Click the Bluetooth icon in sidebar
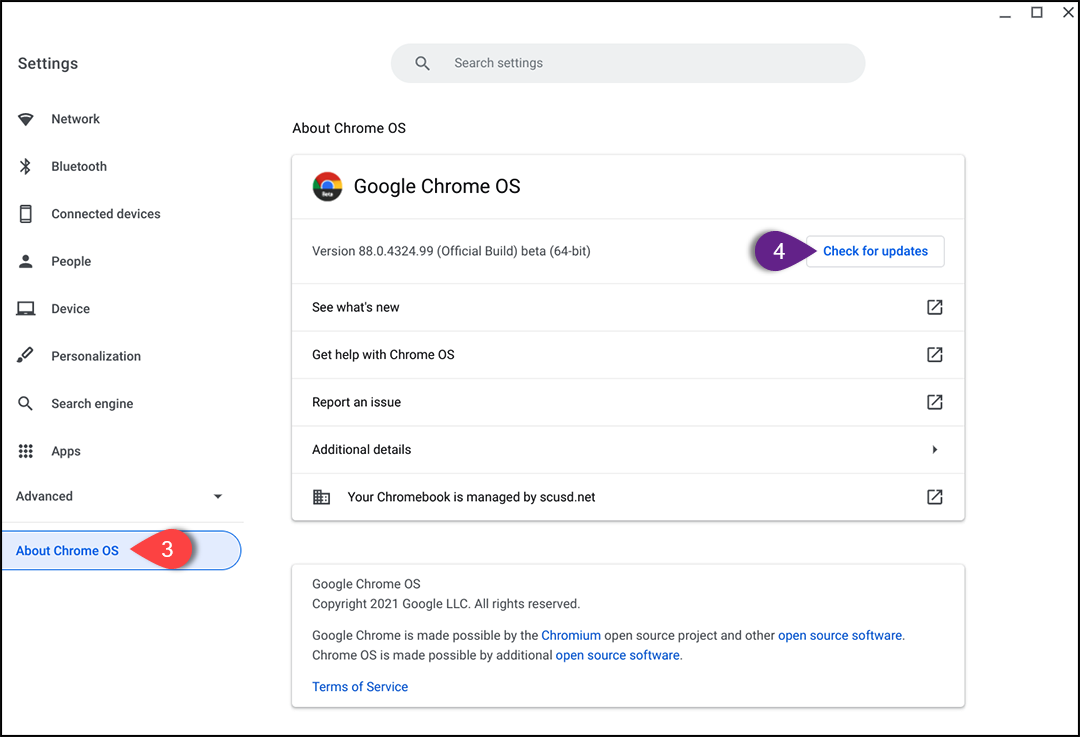The image size is (1080, 737). point(25,166)
